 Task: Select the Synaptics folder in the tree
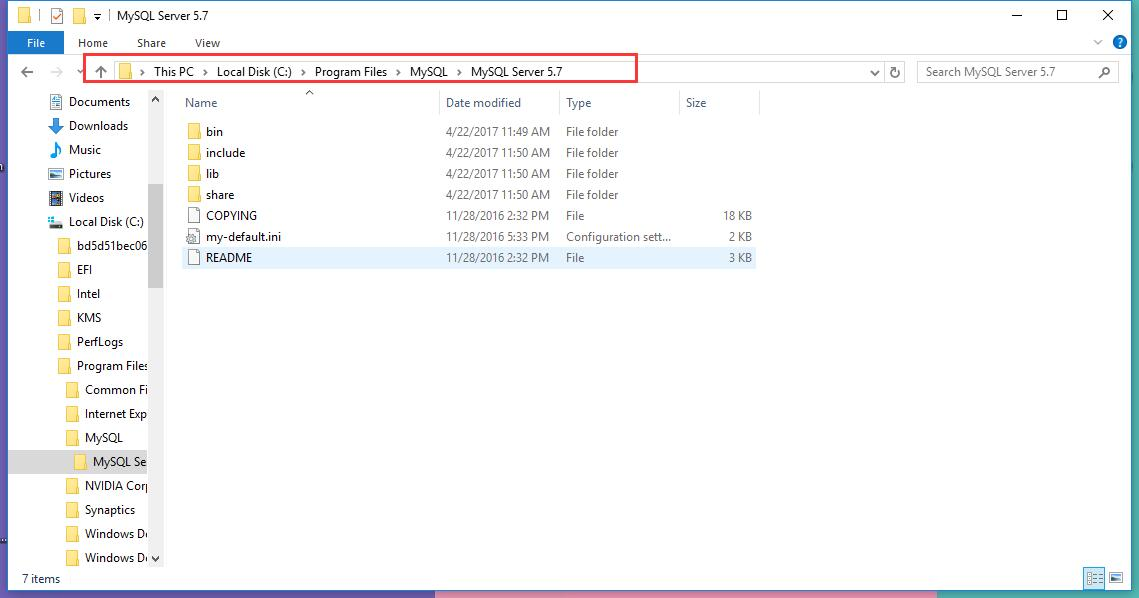109,509
